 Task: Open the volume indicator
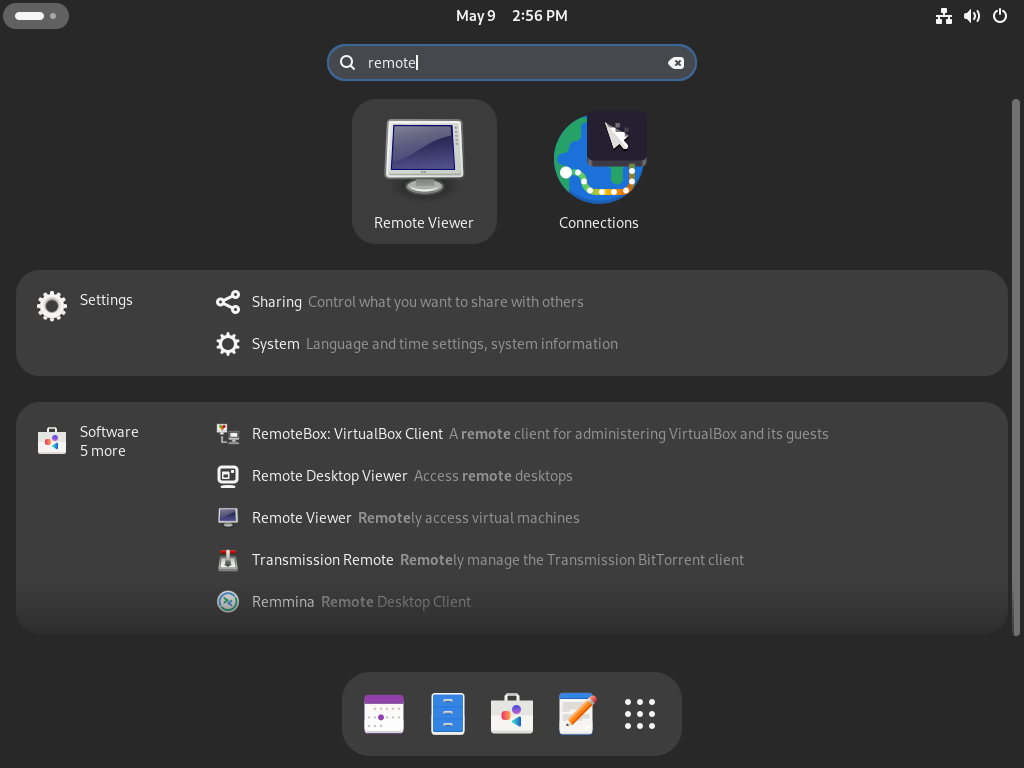(972, 16)
